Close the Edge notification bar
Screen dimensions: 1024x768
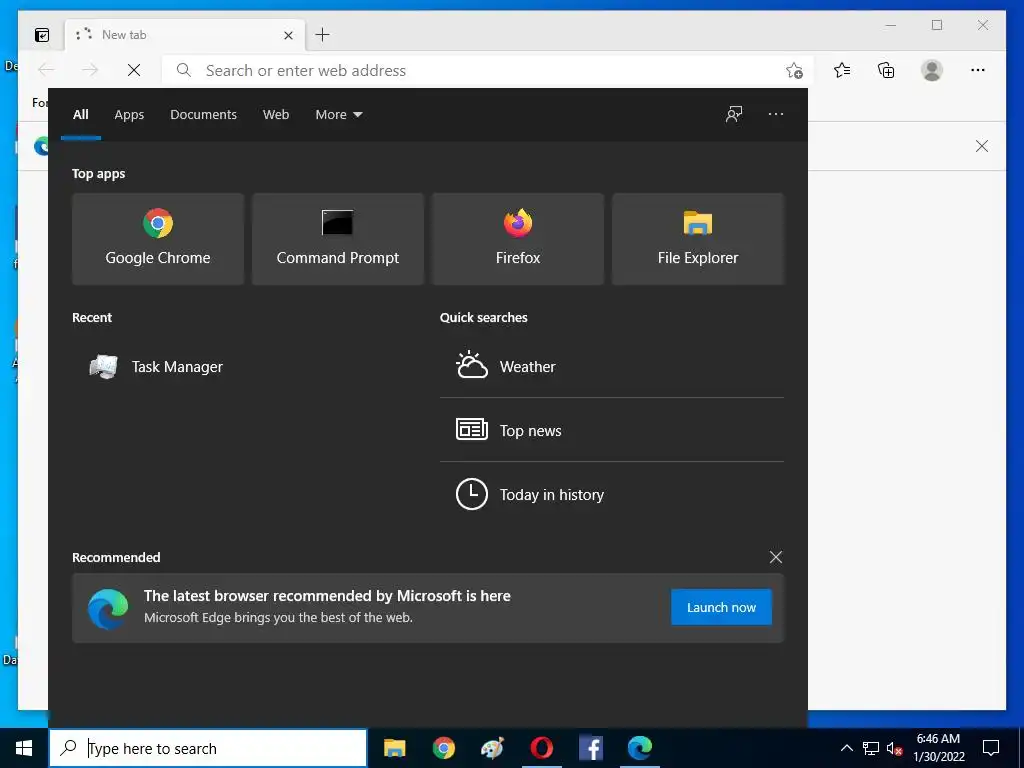pyautogui.click(x=982, y=146)
